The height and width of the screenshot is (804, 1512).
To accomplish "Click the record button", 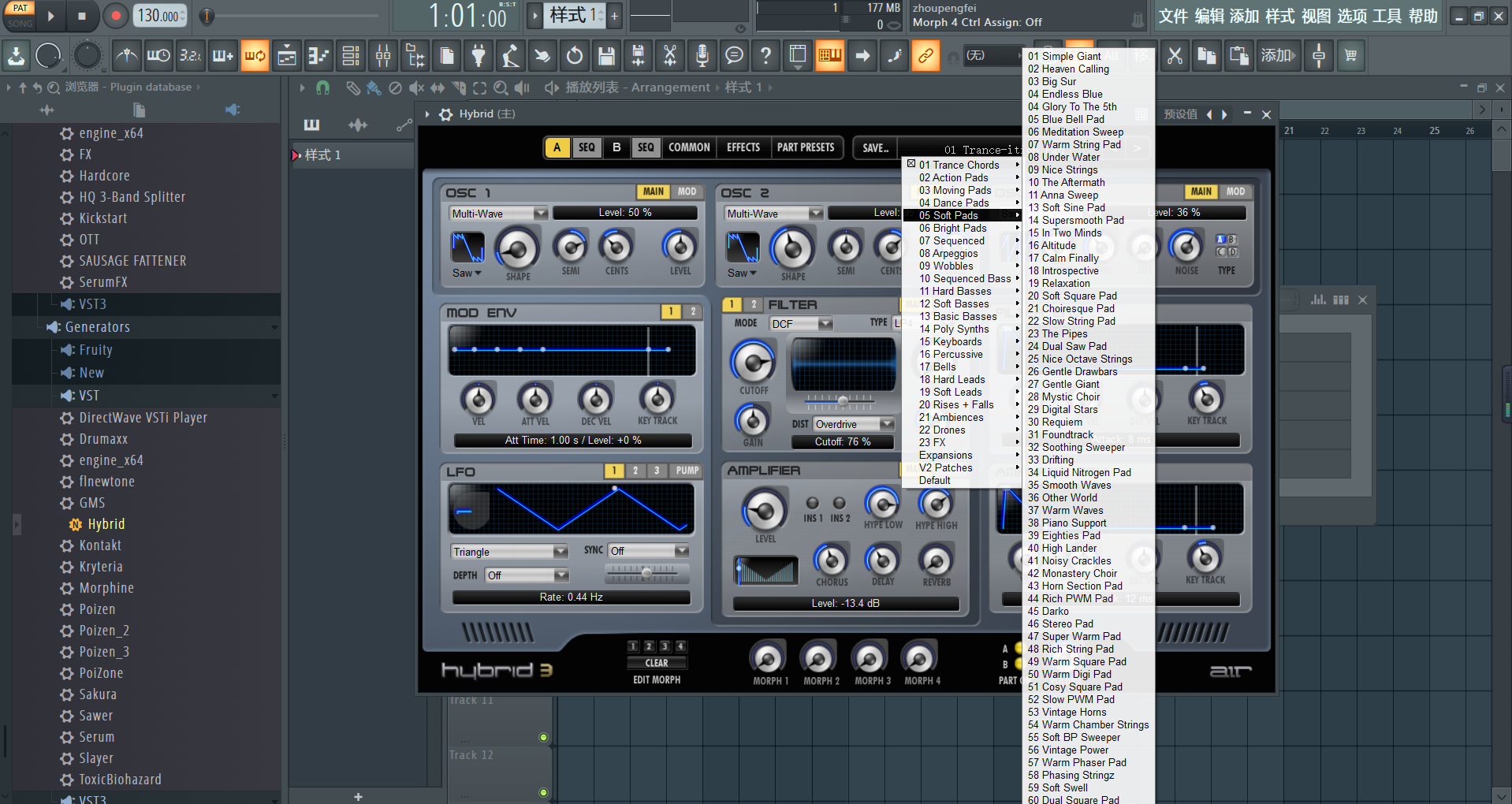I will [116, 16].
